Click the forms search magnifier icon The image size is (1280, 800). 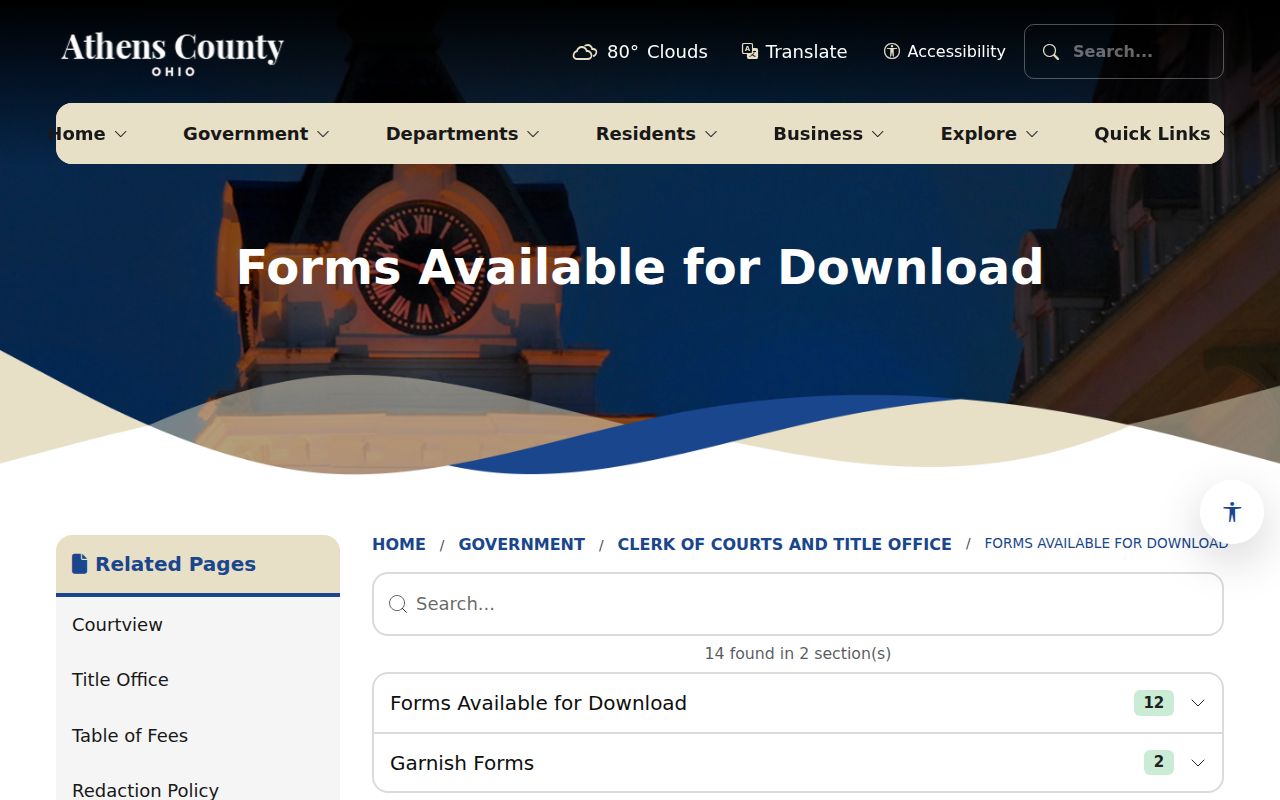[398, 604]
